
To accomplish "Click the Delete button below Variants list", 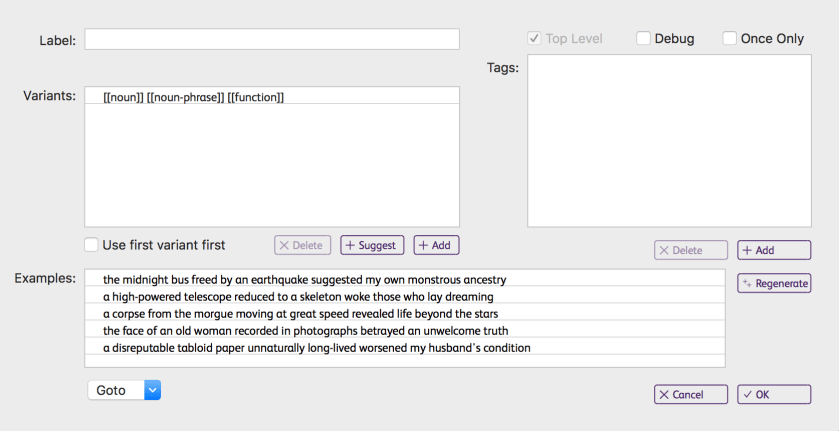I will click(303, 245).
